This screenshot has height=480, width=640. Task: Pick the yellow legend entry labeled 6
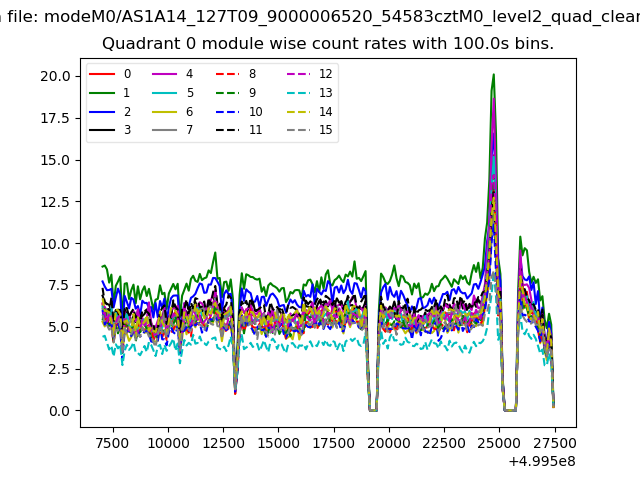pyautogui.click(x=165, y=112)
